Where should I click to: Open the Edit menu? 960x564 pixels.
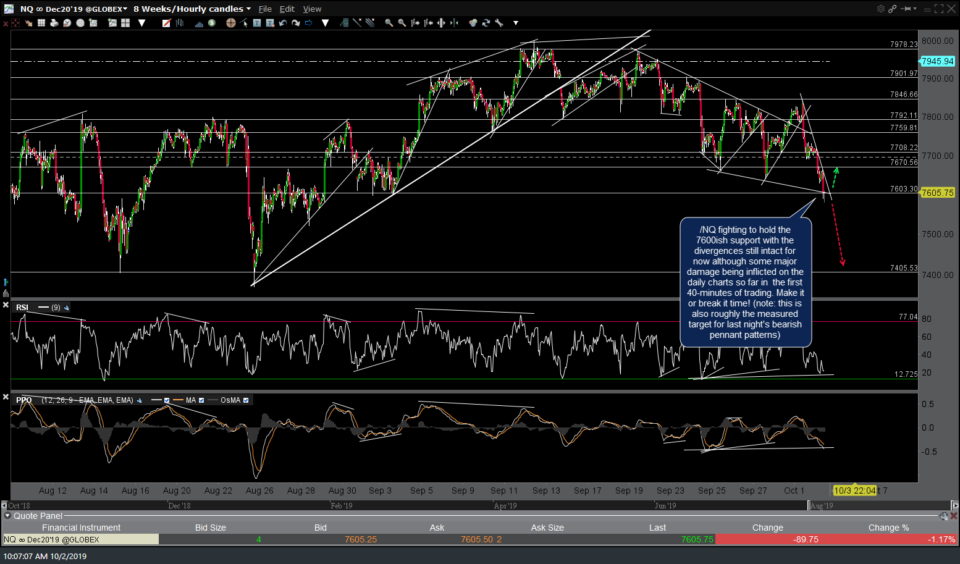click(x=287, y=9)
